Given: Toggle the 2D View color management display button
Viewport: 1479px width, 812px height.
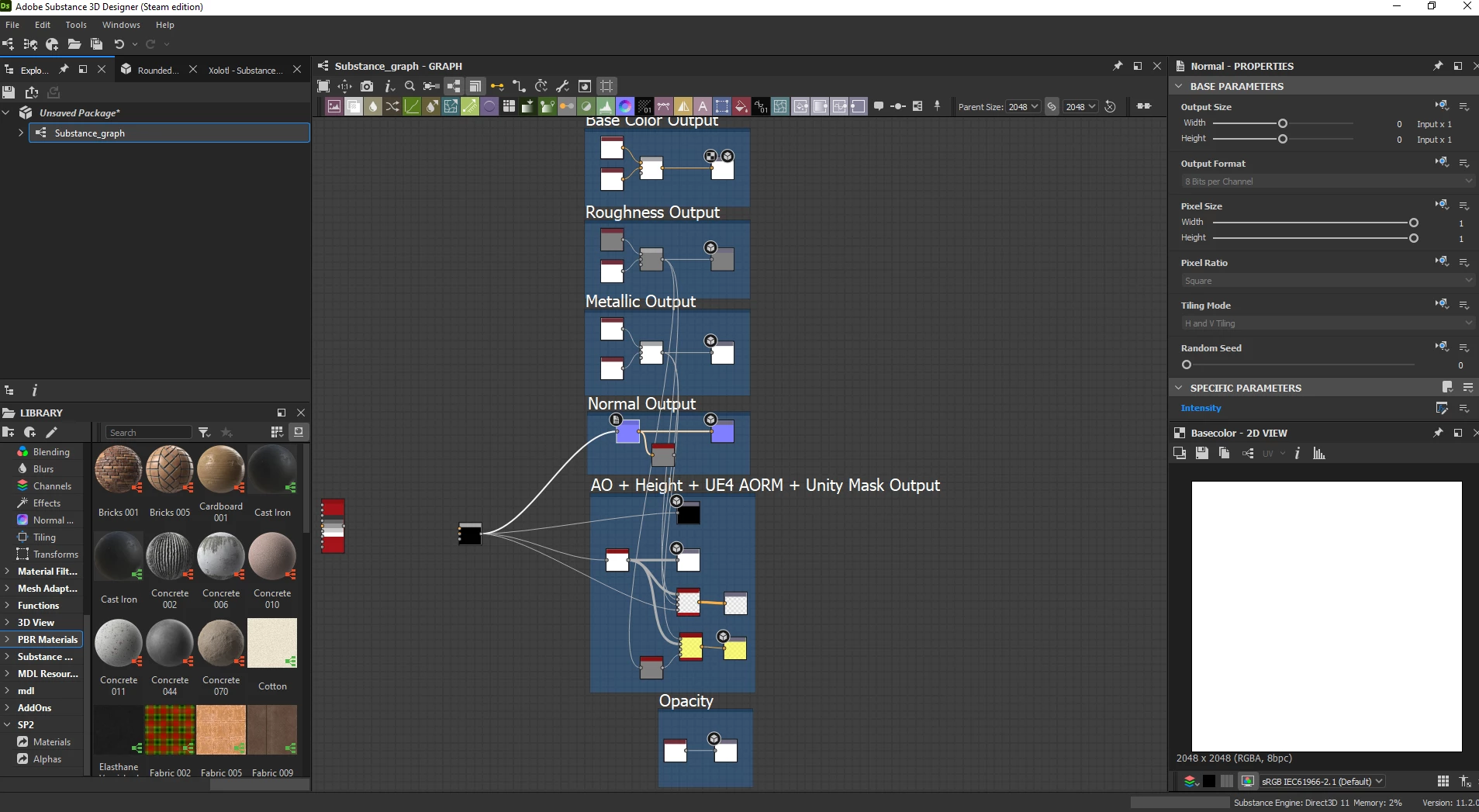Looking at the screenshot, I should click(1248, 781).
